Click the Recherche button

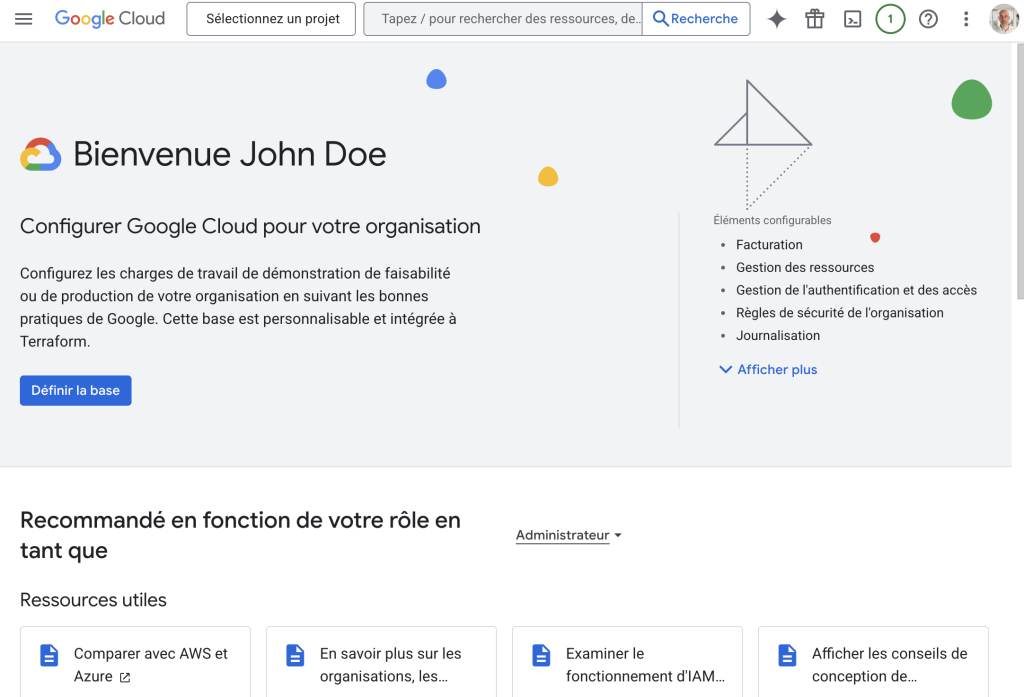coord(696,19)
